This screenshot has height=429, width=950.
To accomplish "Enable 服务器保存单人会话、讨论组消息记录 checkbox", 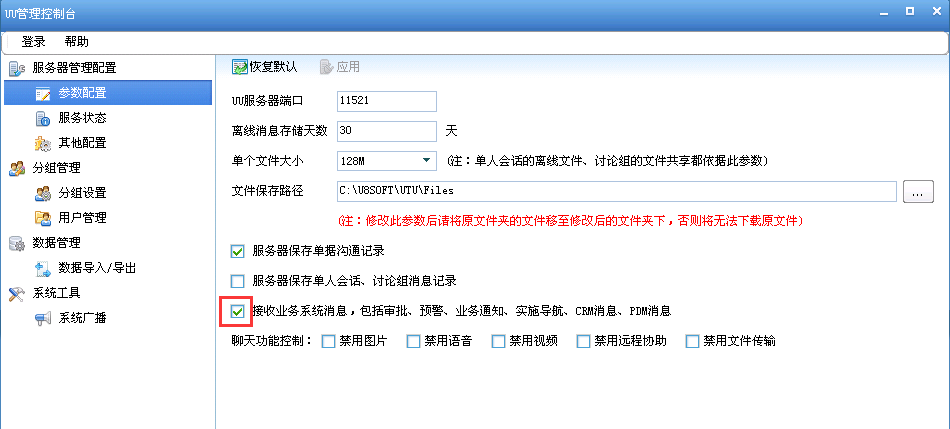I will tap(238, 281).
